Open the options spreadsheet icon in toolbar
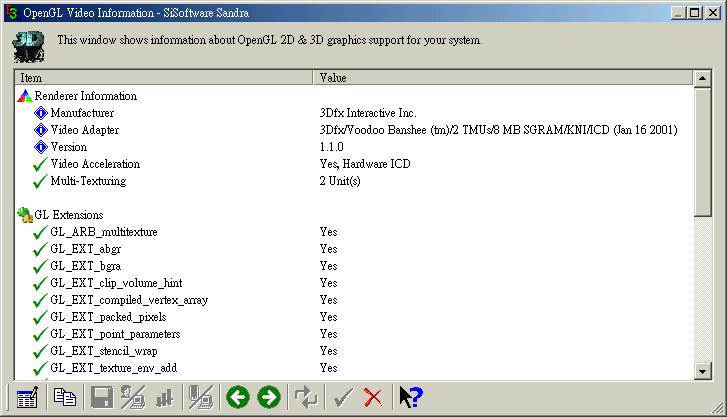 pyautogui.click(x=27, y=398)
